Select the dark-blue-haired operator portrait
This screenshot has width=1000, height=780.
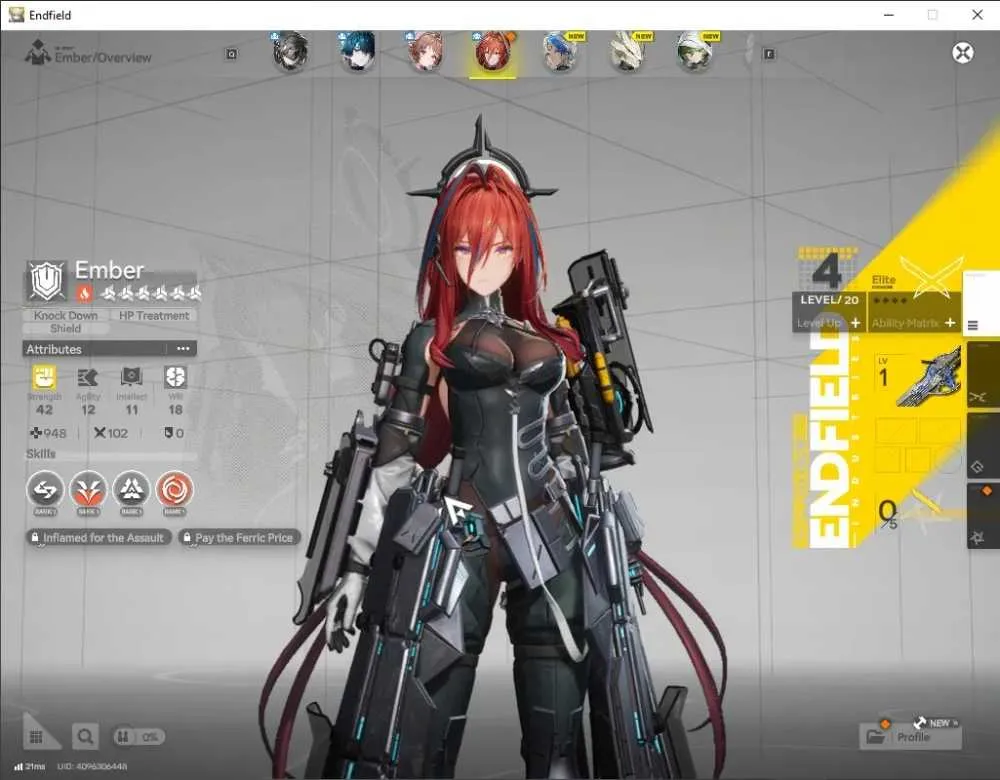click(357, 51)
